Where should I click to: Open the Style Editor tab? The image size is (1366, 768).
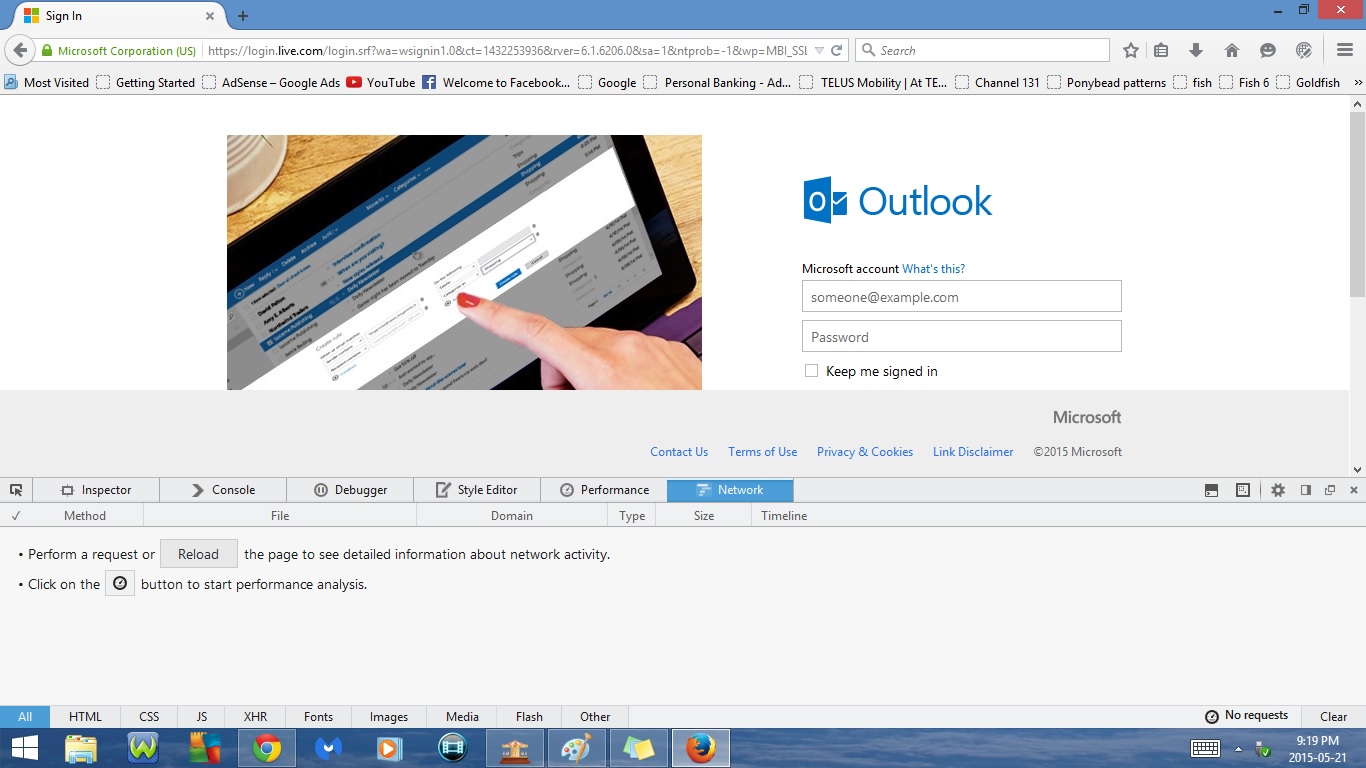(x=477, y=490)
